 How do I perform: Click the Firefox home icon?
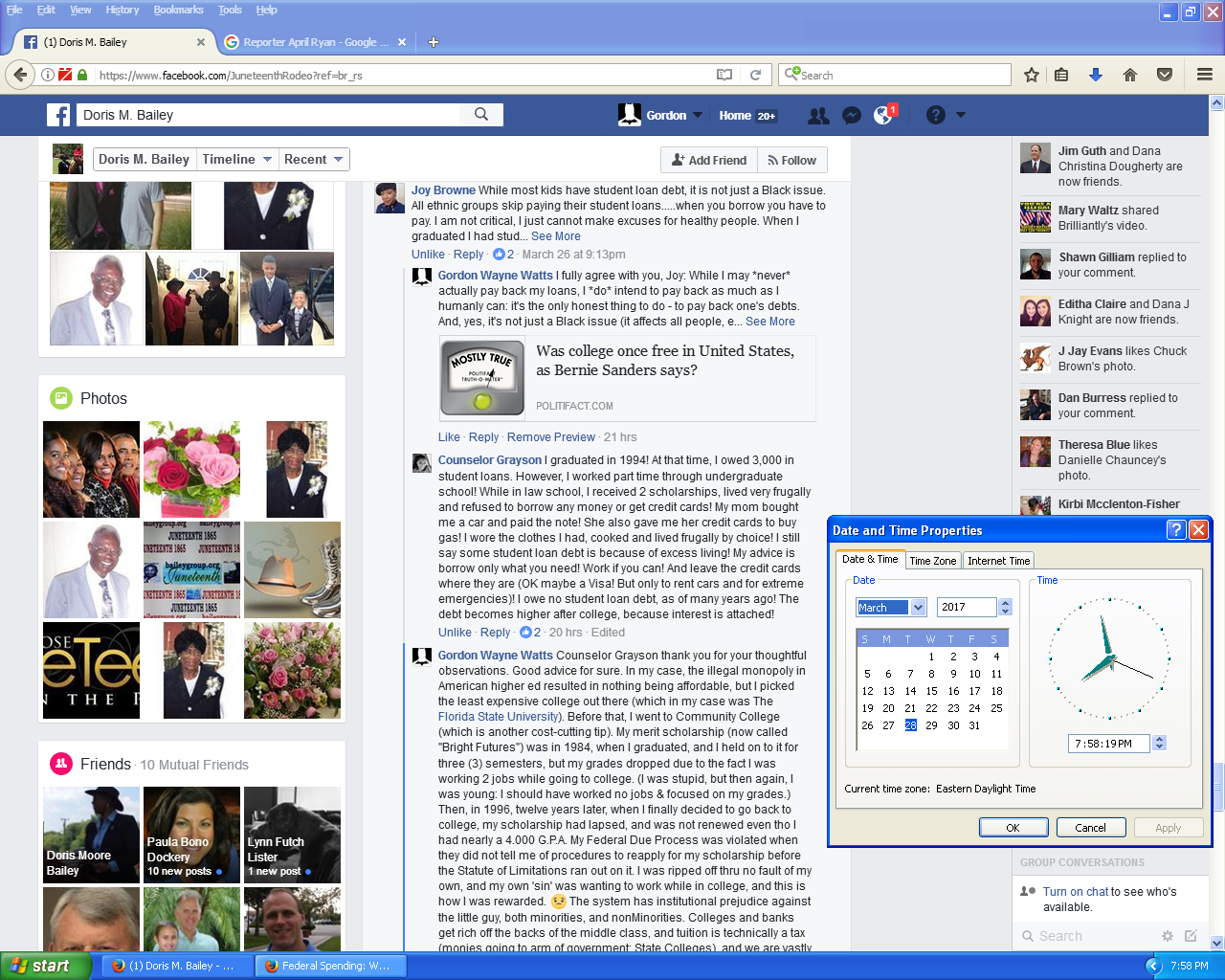coord(1130,75)
